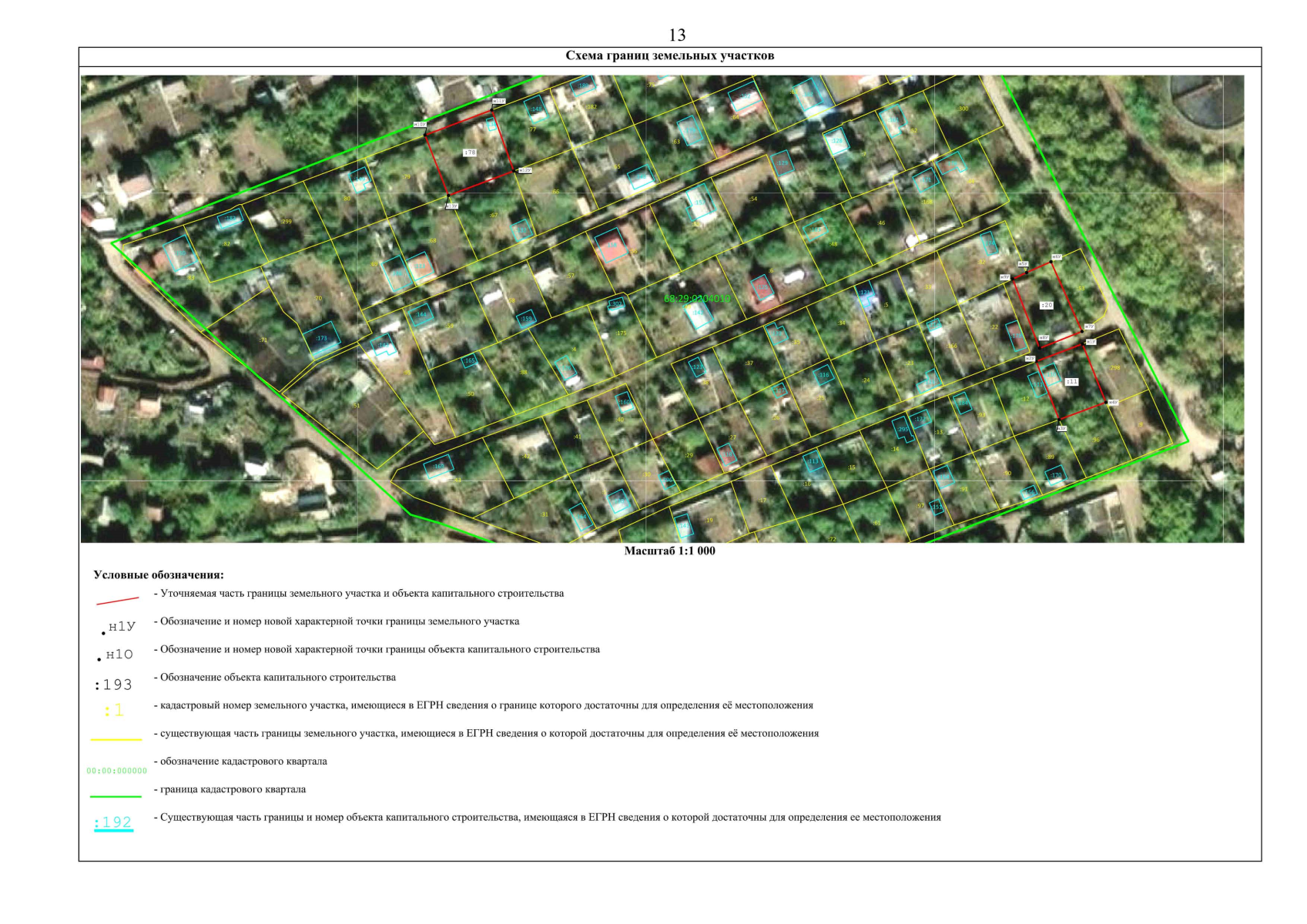Click boundary point label н13У

coord(451,206)
